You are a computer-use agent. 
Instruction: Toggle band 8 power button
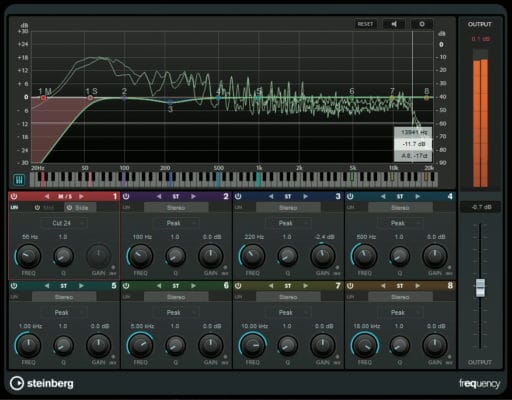[350, 286]
